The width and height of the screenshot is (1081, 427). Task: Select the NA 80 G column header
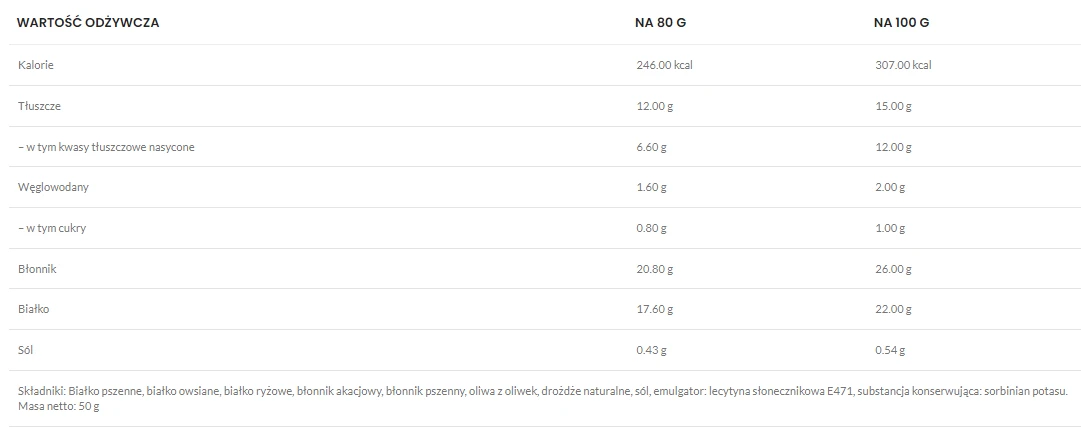660,22
